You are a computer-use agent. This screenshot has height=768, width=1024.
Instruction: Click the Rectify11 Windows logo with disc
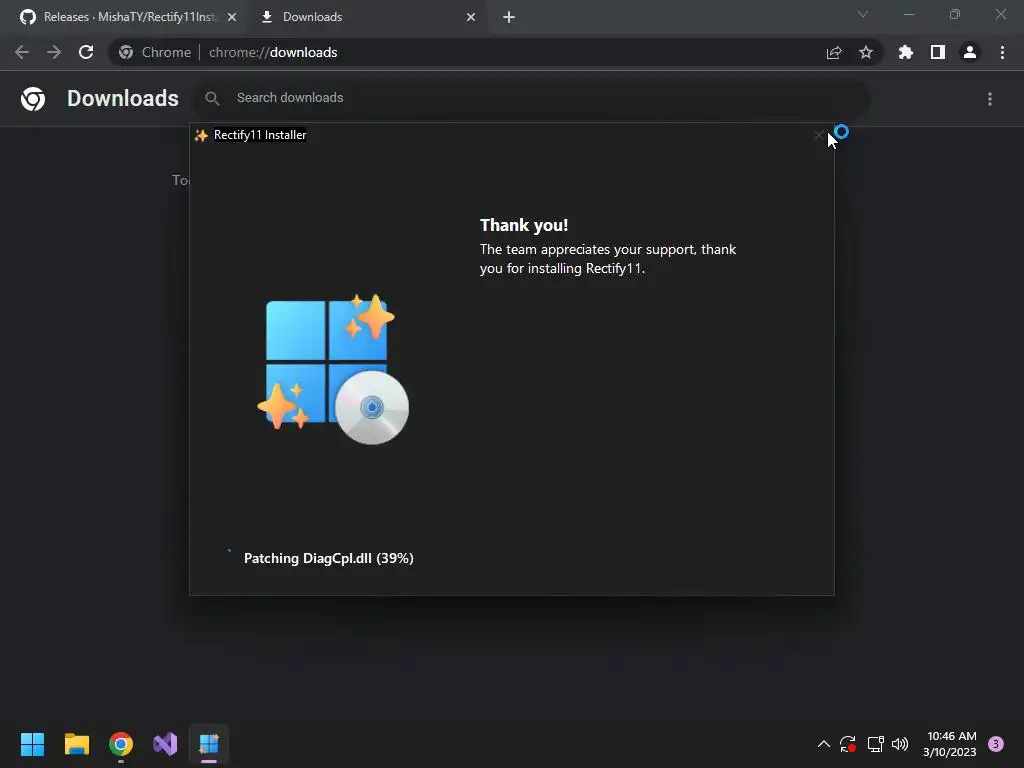332,369
